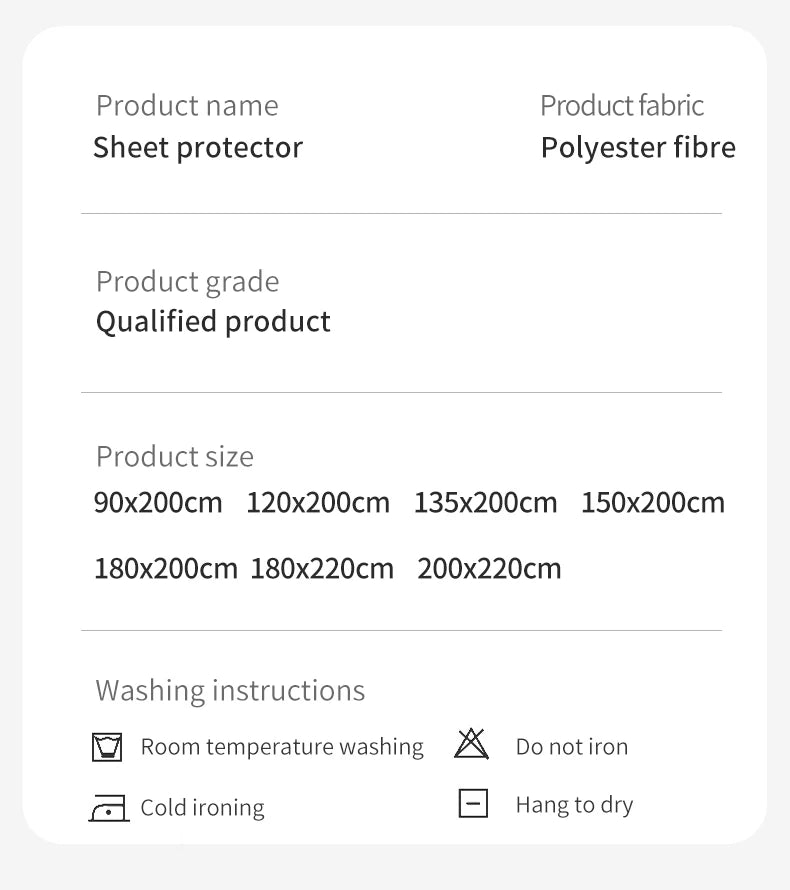Click the Hang to dry label
This screenshot has height=890, width=790.
point(574,805)
